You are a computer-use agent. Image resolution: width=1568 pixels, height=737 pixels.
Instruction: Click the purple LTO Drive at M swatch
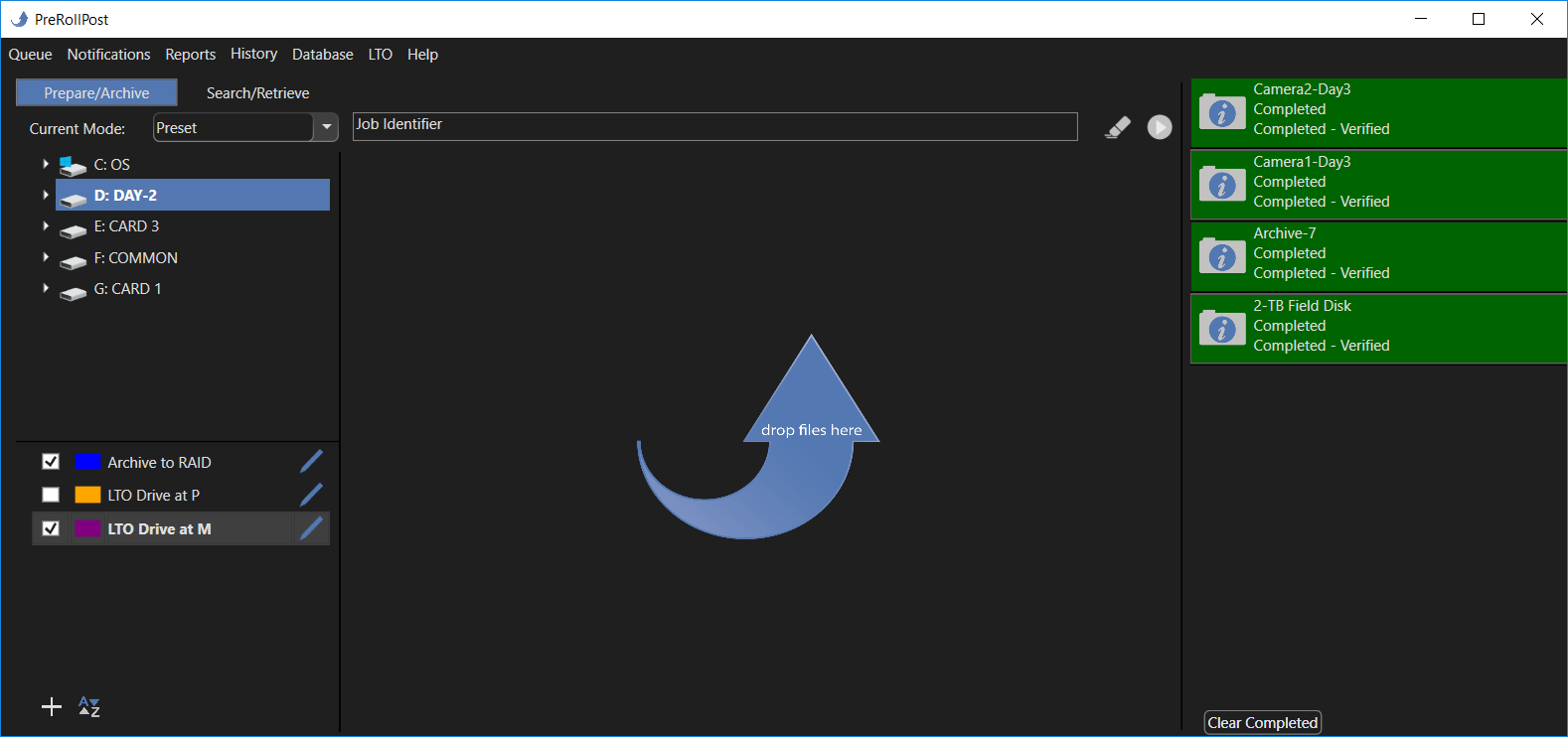(87, 528)
